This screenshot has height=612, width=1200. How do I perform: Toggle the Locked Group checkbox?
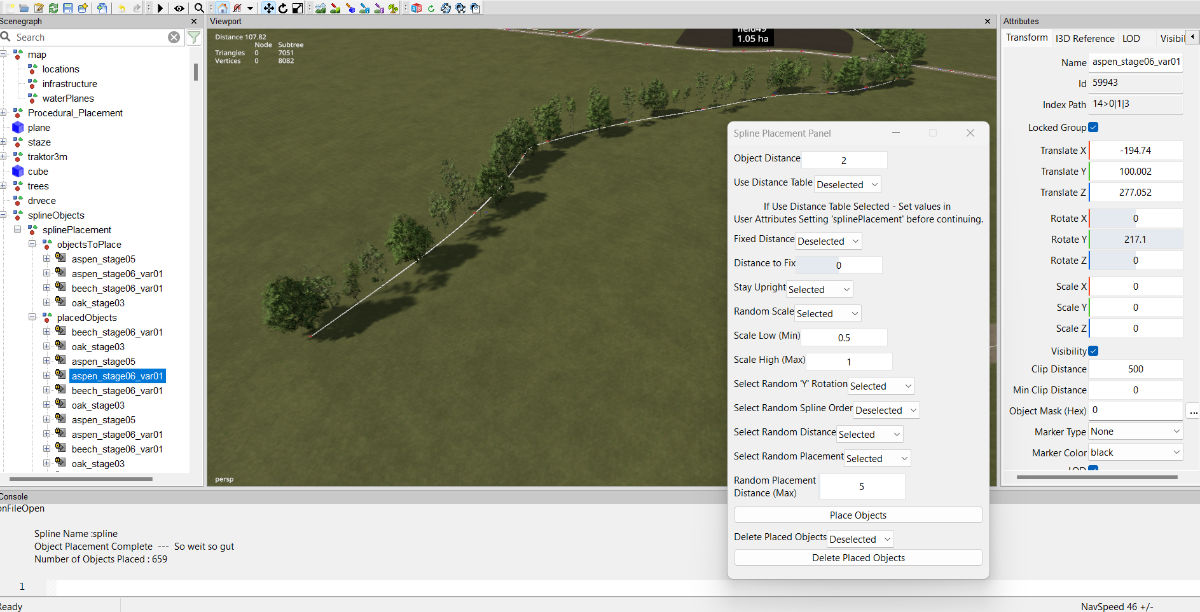(x=1093, y=127)
